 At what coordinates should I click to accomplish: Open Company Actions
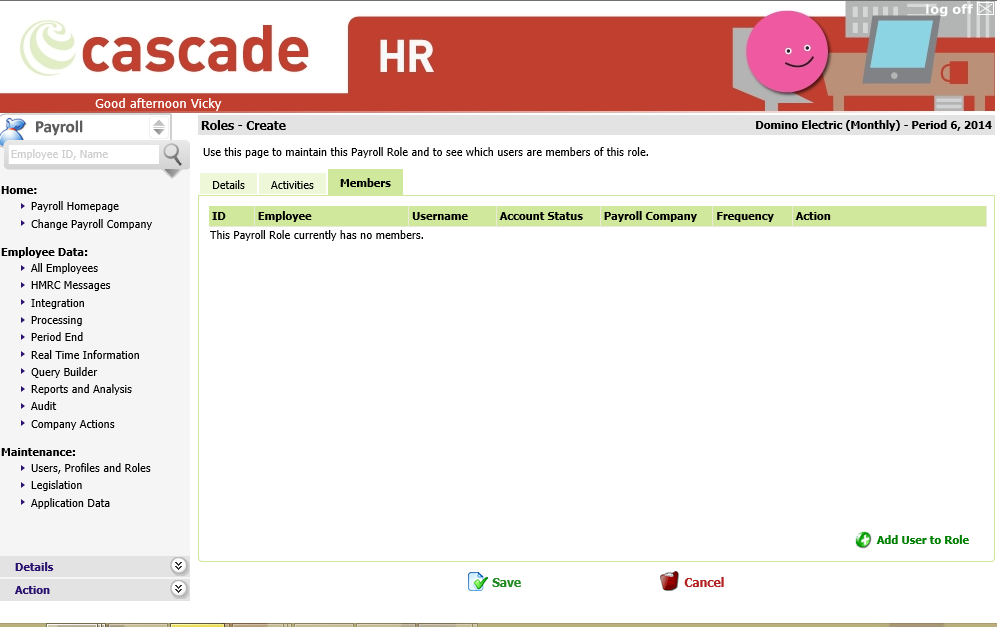pyautogui.click(x=73, y=424)
